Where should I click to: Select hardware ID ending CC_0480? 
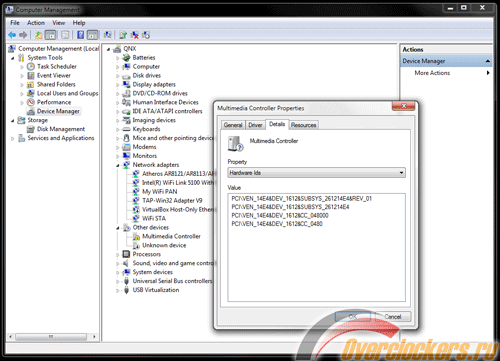point(277,224)
